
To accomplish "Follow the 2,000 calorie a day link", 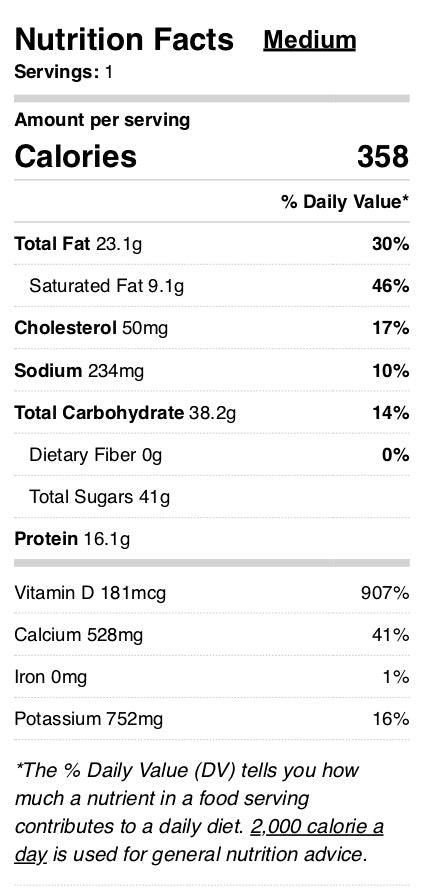I will click(x=199, y=839).
